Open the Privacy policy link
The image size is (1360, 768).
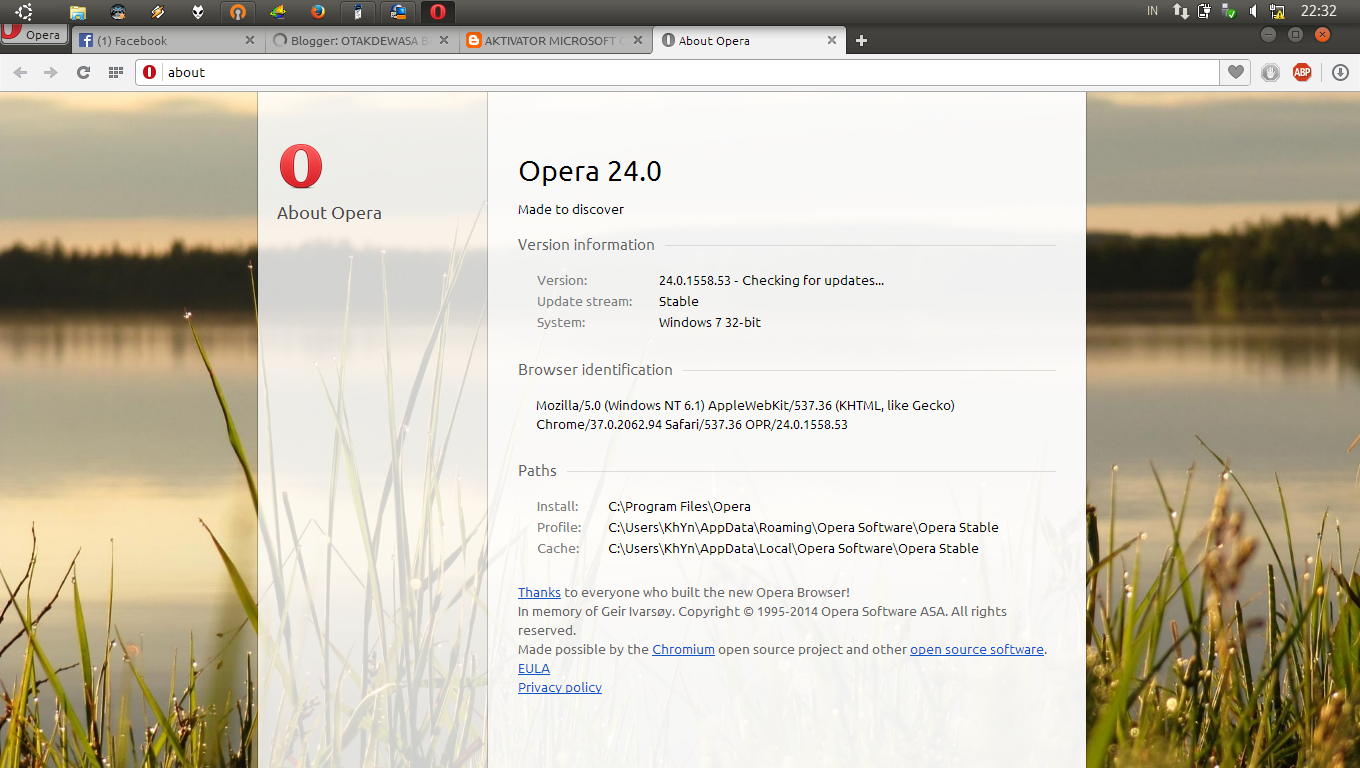tap(560, 687)
